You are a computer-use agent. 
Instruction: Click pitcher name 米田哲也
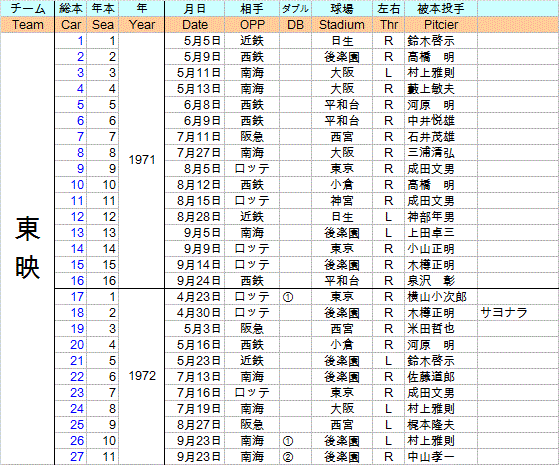coord(431,329)
